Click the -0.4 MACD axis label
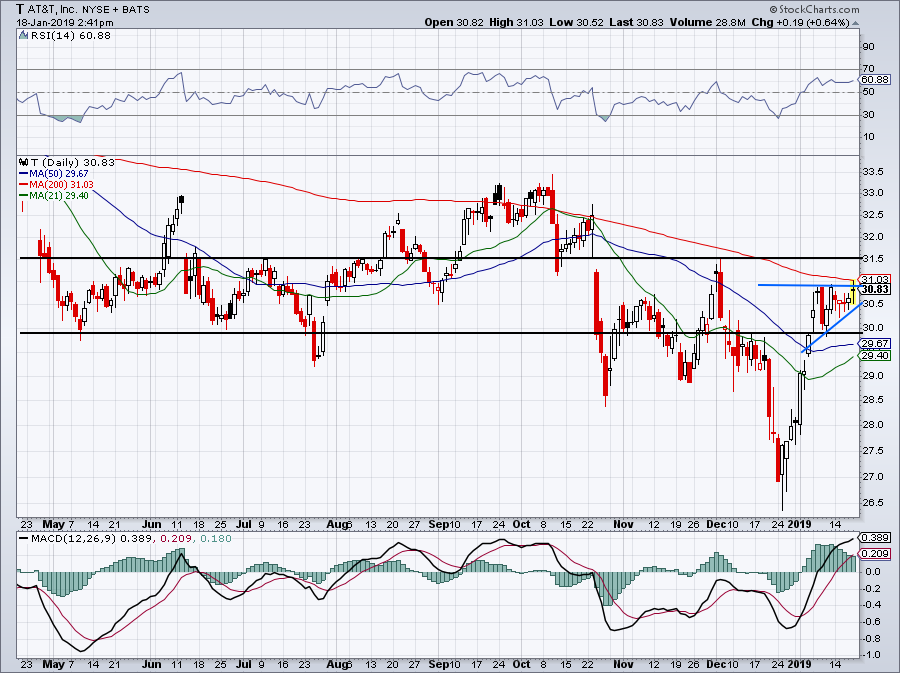 [872, 605]
